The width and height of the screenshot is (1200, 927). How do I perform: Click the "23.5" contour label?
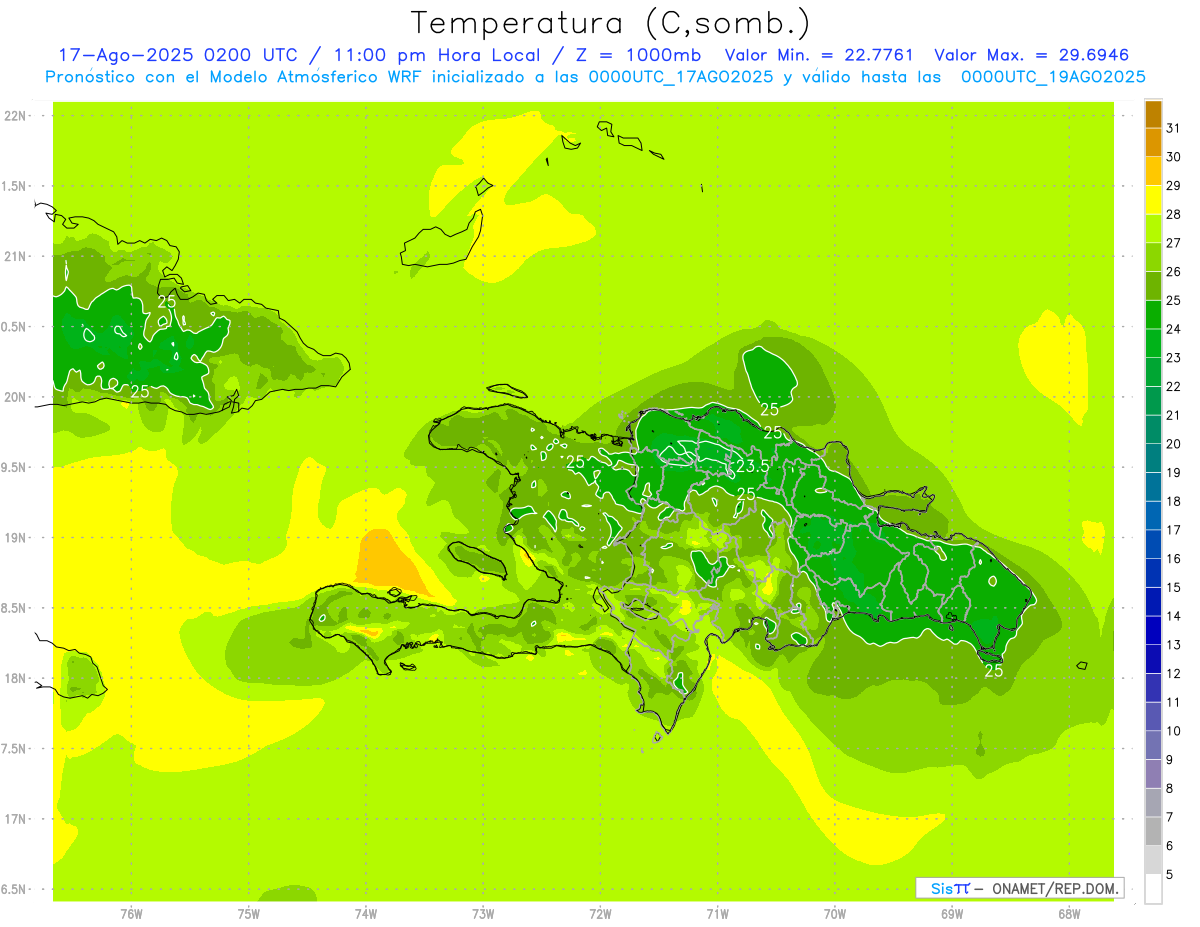coord(752,467)
